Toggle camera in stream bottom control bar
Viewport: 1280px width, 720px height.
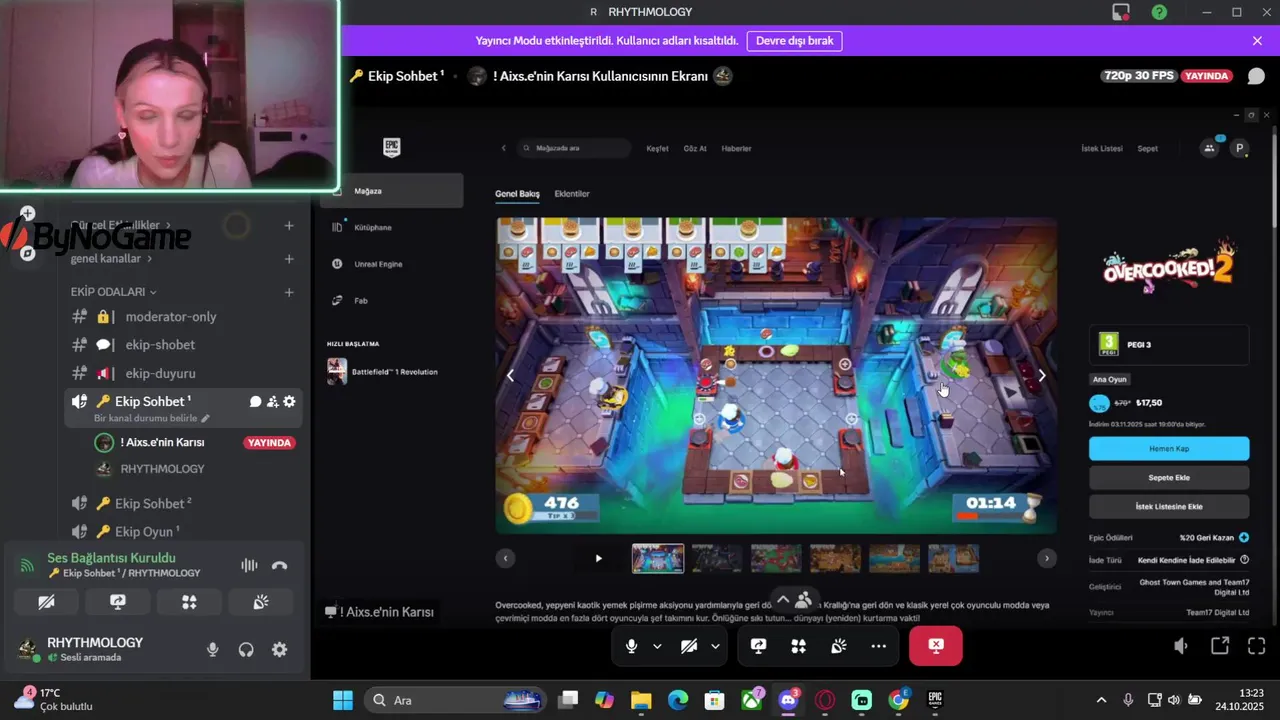[689, 646]
